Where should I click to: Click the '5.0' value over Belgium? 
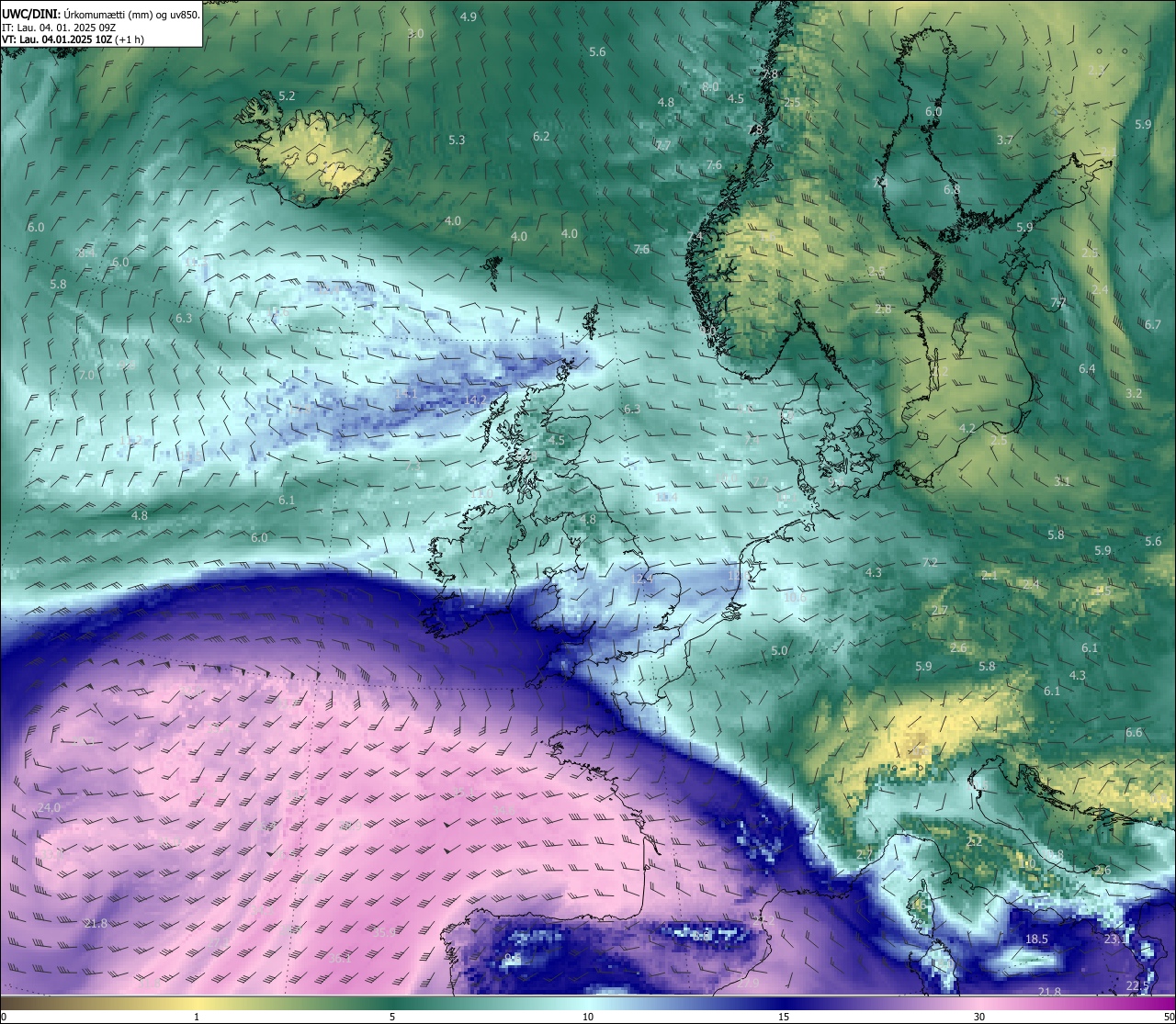point(779,651)
